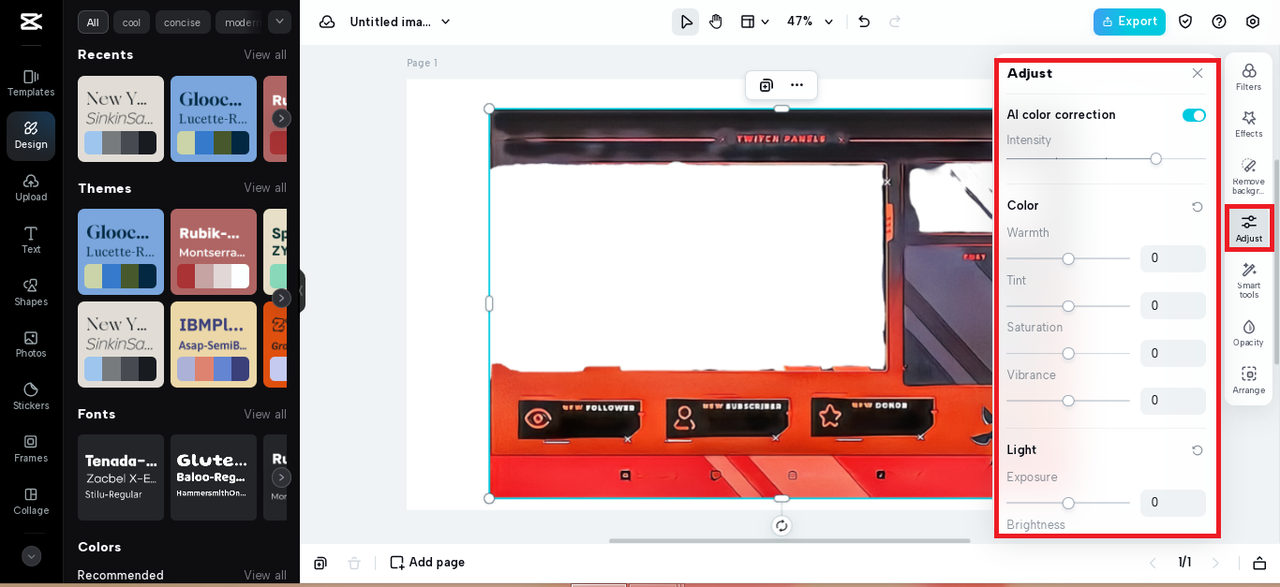Activate the hand pan tool
This screenshot has height=587, width=1280.
tap(716, 22)
